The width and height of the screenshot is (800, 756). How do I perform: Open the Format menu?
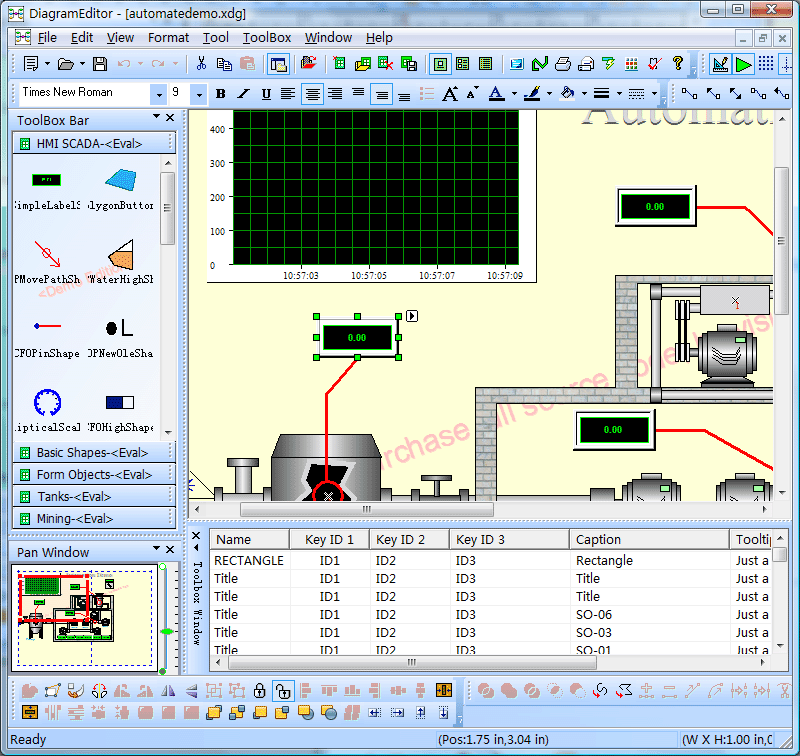168,38
